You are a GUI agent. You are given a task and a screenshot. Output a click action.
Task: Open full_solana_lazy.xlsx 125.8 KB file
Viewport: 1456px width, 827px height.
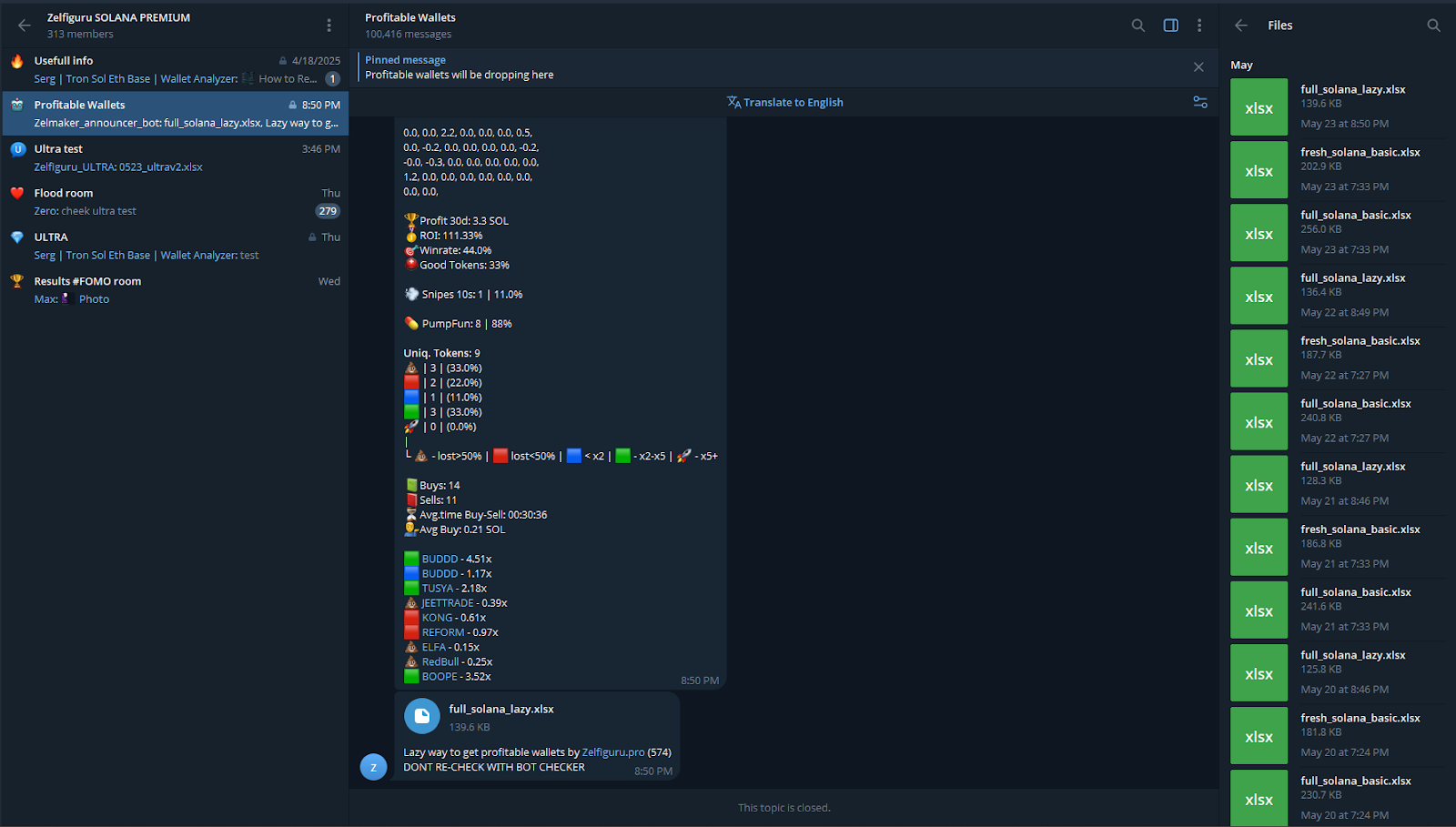[x=1336, y=671]
